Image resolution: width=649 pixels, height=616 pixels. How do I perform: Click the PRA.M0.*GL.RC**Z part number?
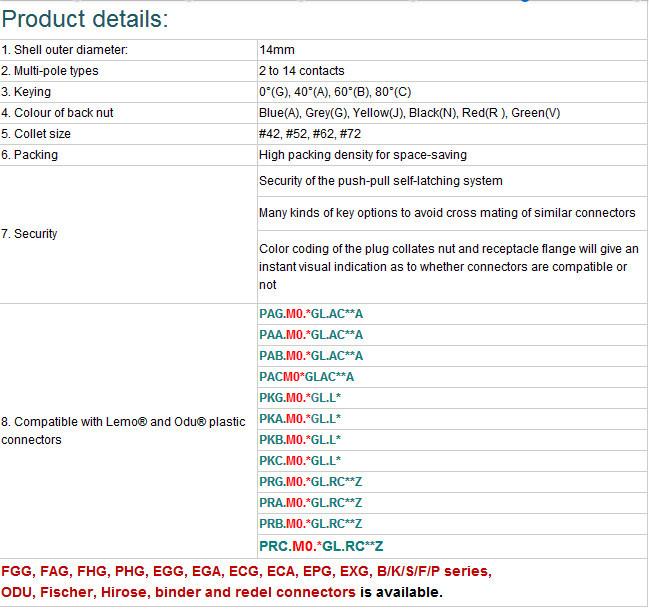point(310,503)
